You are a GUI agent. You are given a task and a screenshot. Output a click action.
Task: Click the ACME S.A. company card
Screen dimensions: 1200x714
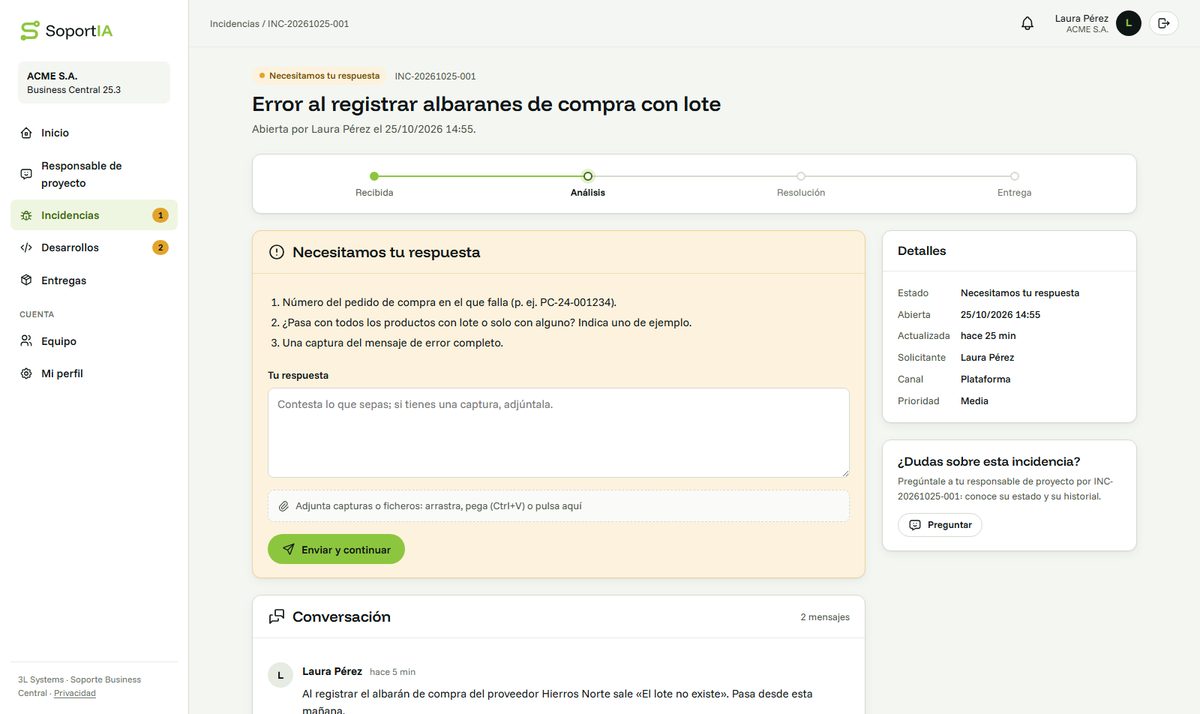(x=94, y=82)
